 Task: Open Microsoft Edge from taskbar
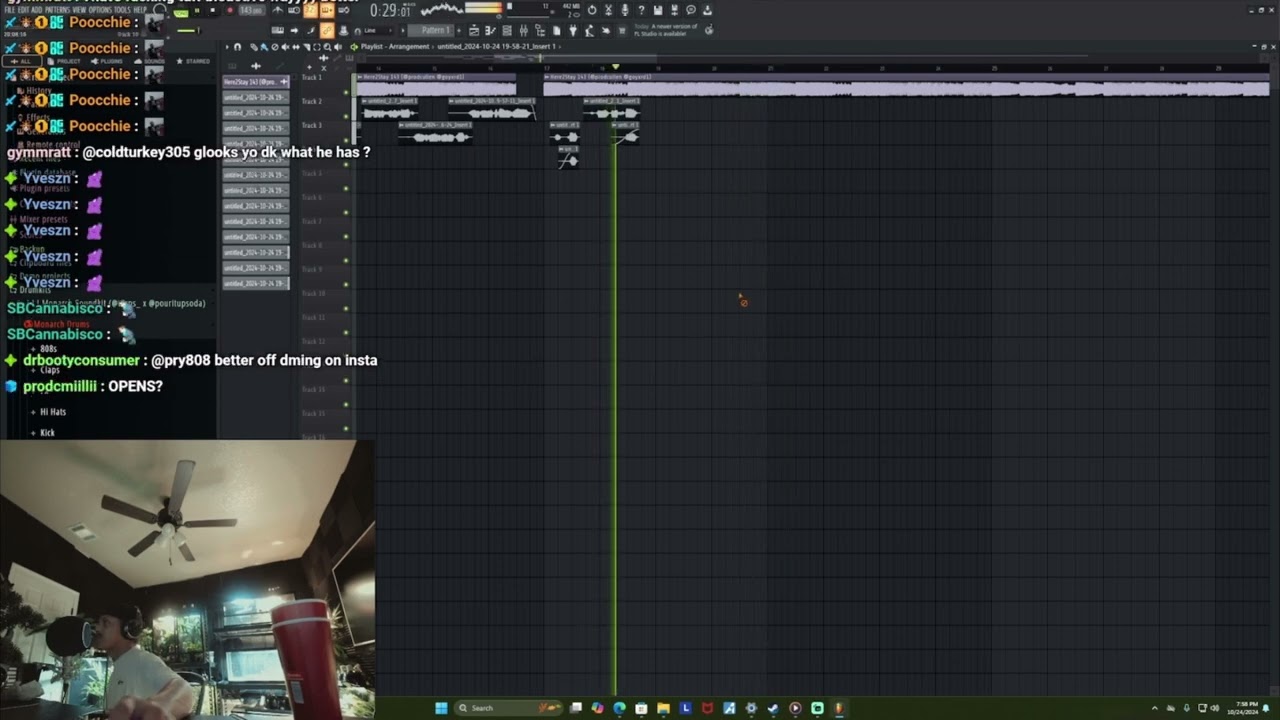pos(619,708)
